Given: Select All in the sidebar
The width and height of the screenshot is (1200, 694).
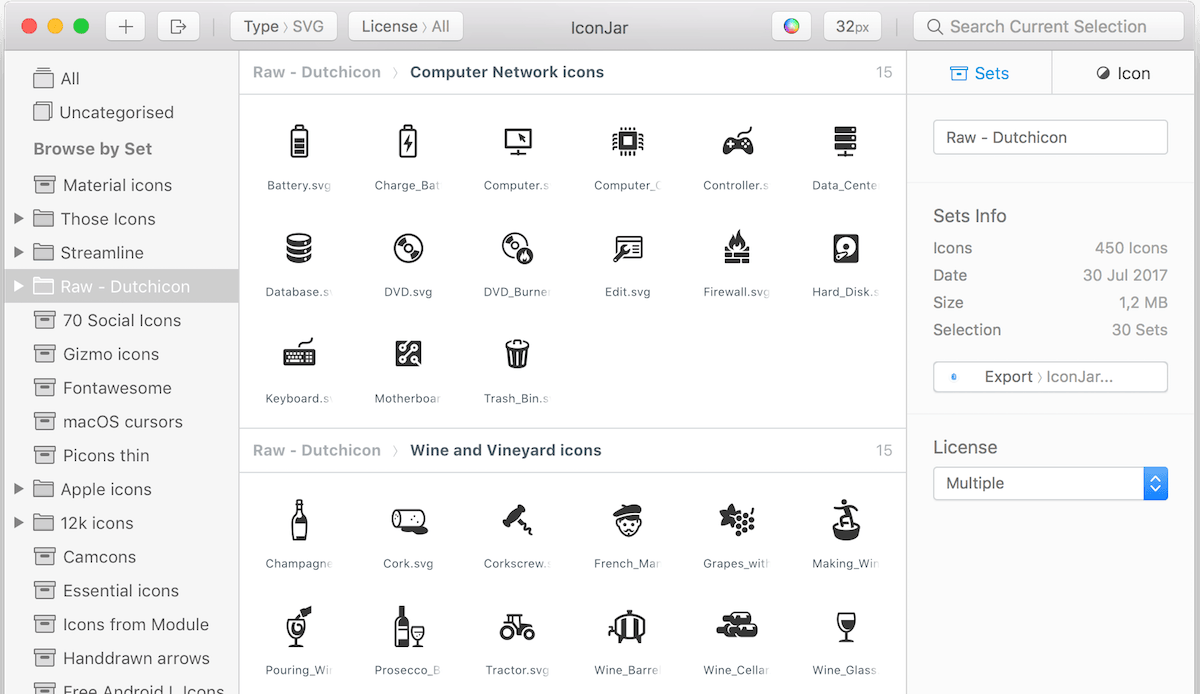Looking at the screenshot, I should 121,79.
